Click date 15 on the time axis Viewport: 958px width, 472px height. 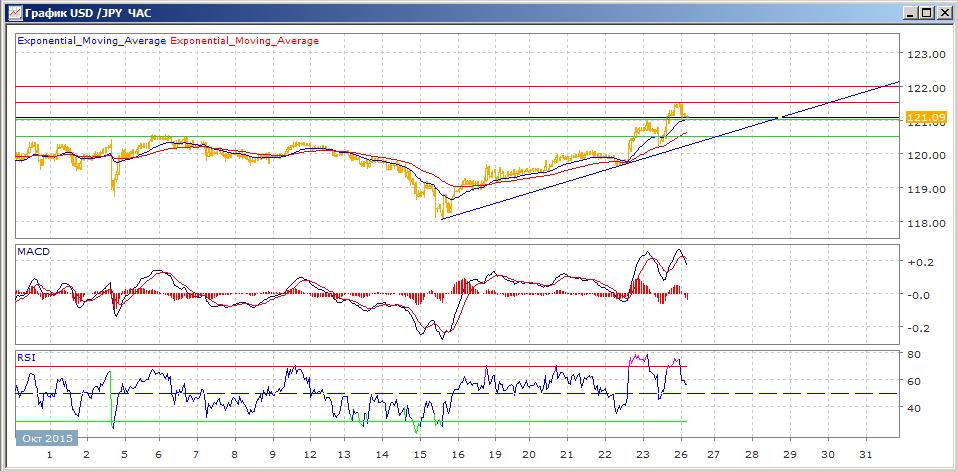click(x=419, y=455)
